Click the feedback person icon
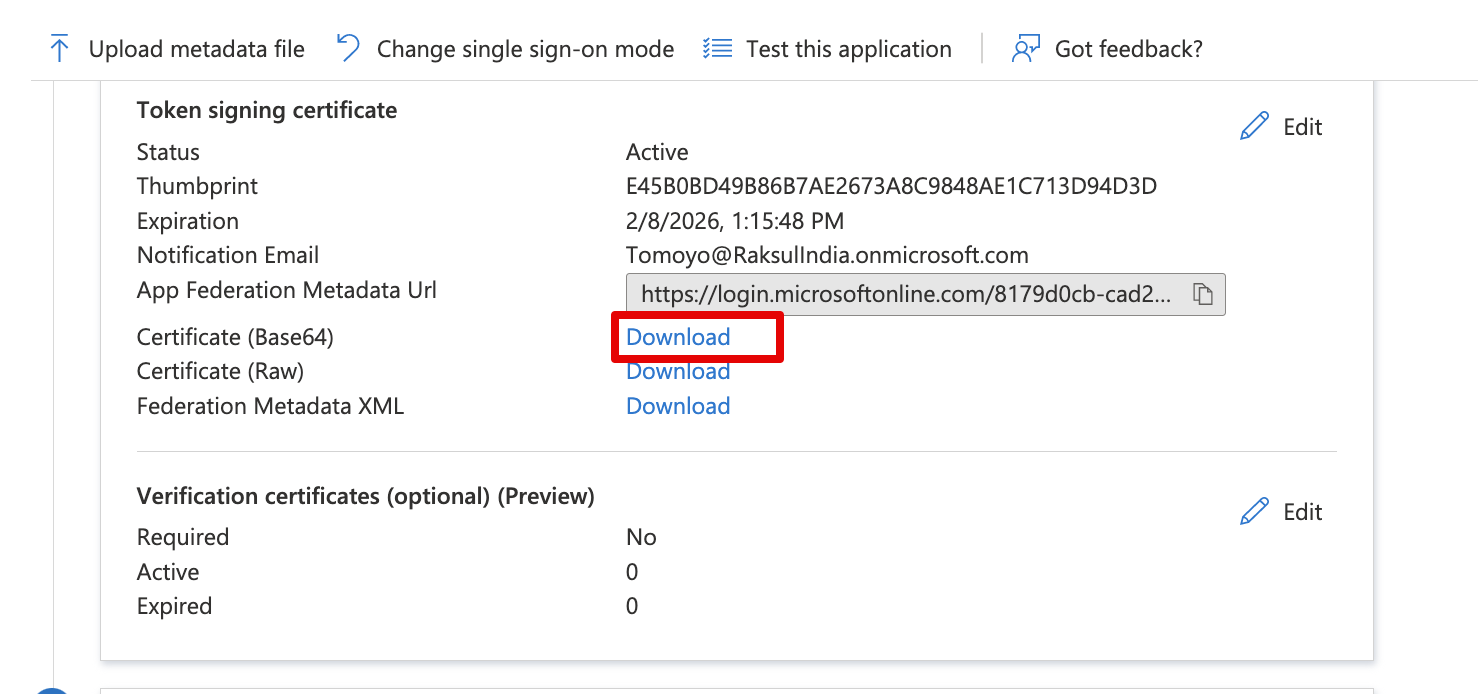1478x694 pixels. (x=1026, y=49)
